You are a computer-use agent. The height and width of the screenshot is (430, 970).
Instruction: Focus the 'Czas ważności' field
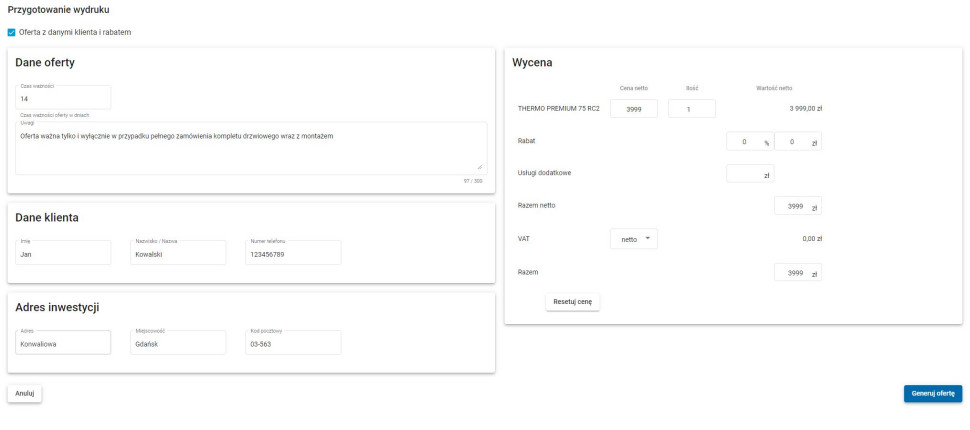(x=63, y=99)
